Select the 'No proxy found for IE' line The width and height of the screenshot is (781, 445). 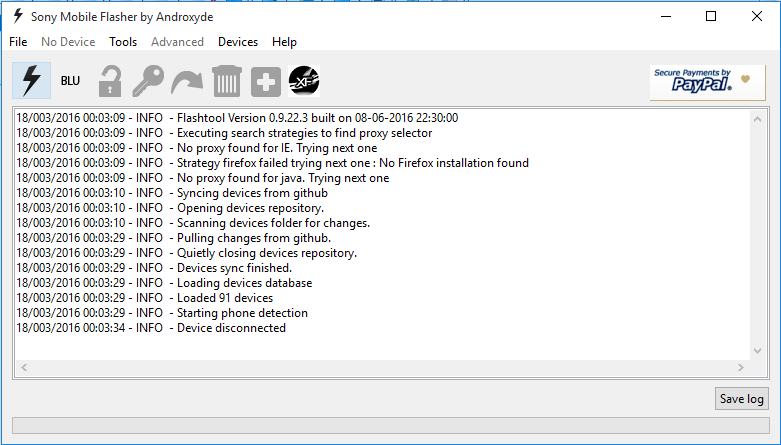197,148
